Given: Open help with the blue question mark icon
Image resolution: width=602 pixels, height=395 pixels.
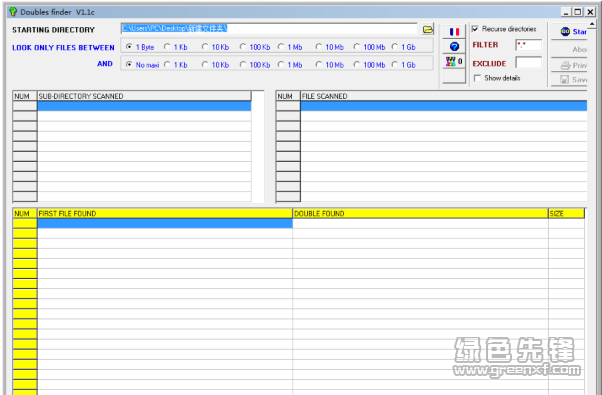Looking at the screenshot, I should pyautogui.click(x=454, y=46).
